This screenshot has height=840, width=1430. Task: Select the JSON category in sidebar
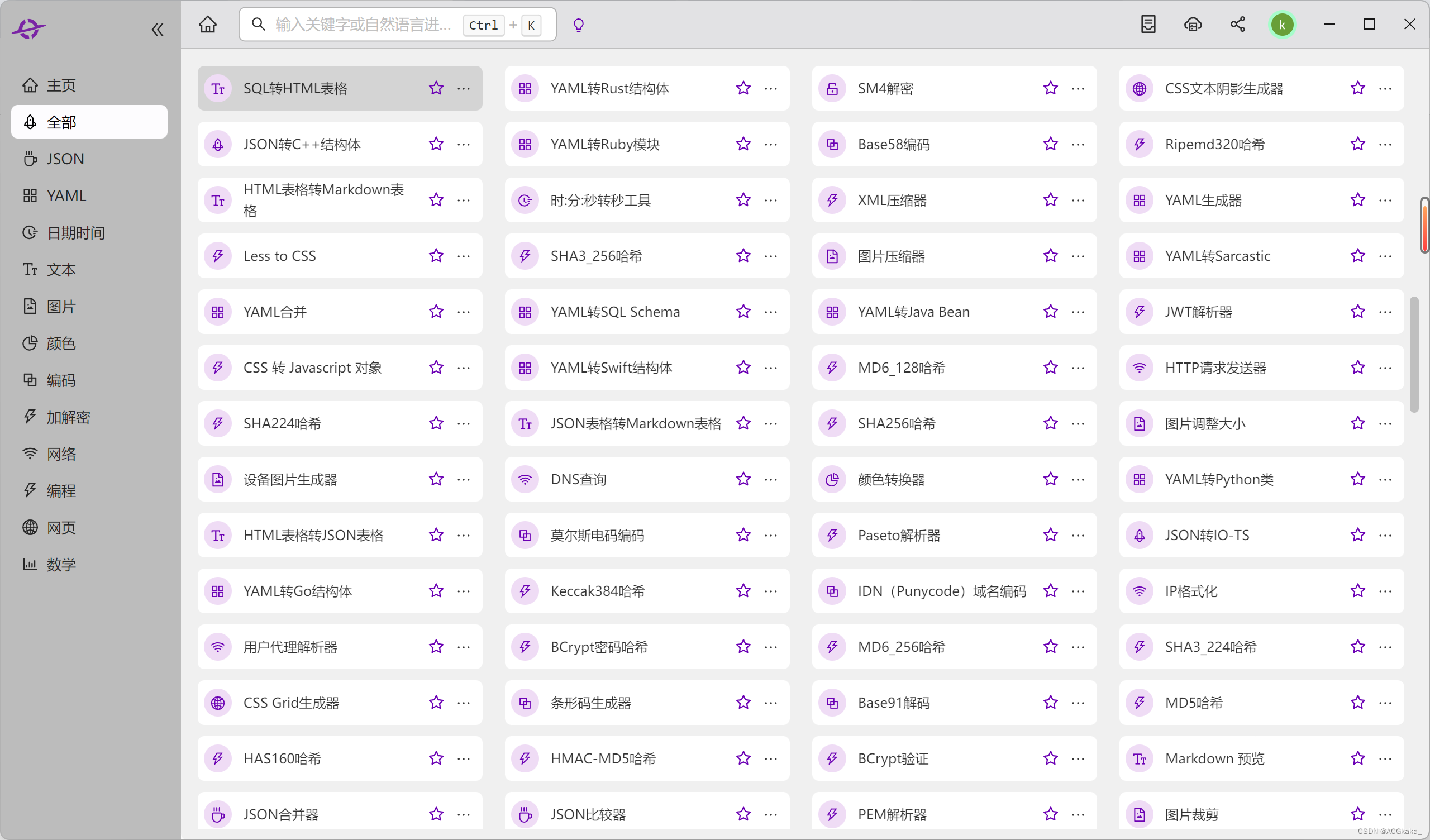(x=65, y=159)
